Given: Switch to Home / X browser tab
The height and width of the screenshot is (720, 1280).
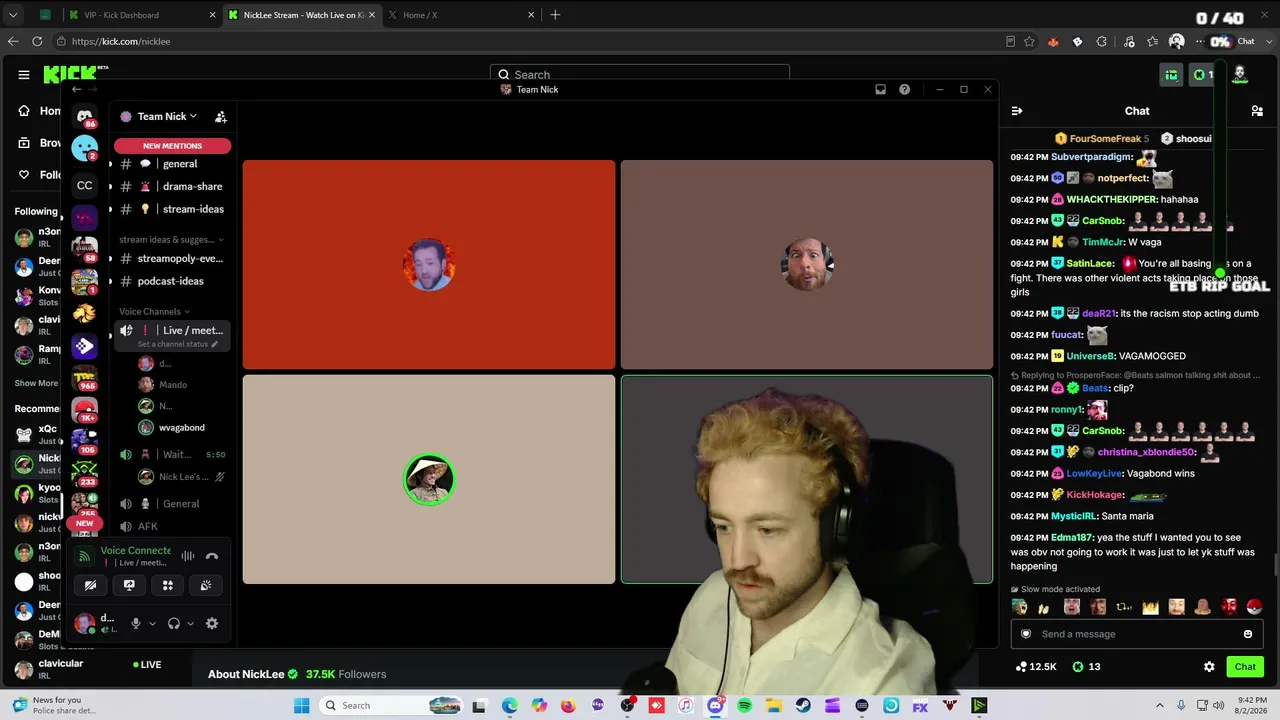Looking at the screenshot, I should [461, 15].
